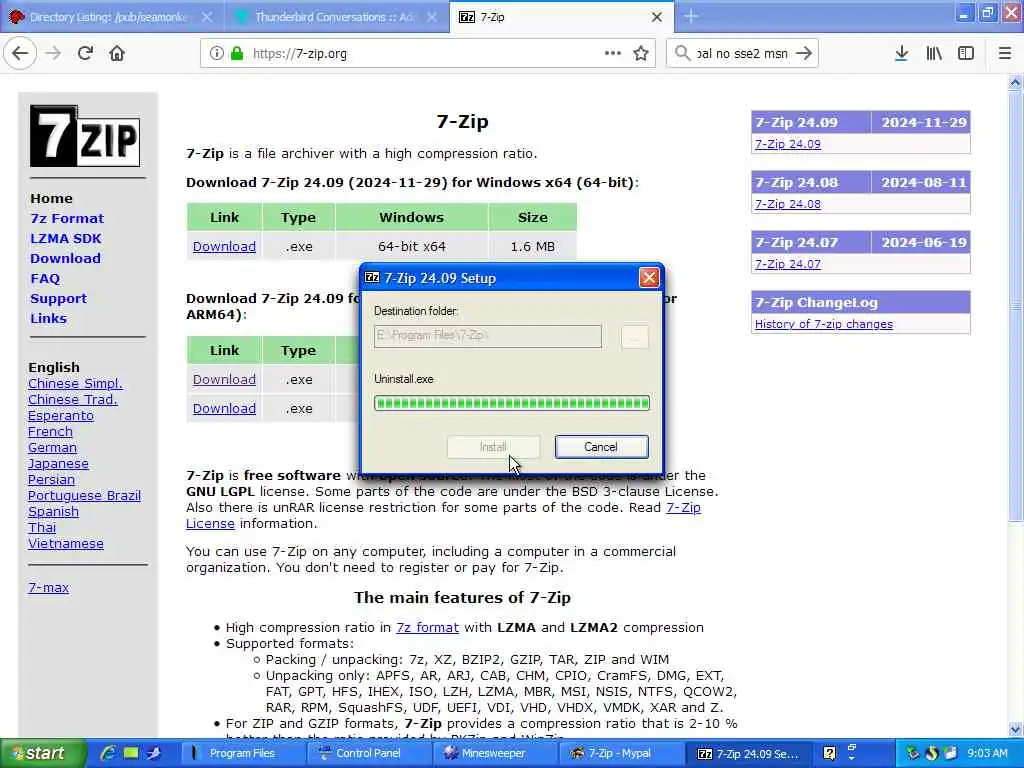Switch to 7-Zip - Mypal taskbar button
The image size is (1024, 768).
[x=620, y=753]
